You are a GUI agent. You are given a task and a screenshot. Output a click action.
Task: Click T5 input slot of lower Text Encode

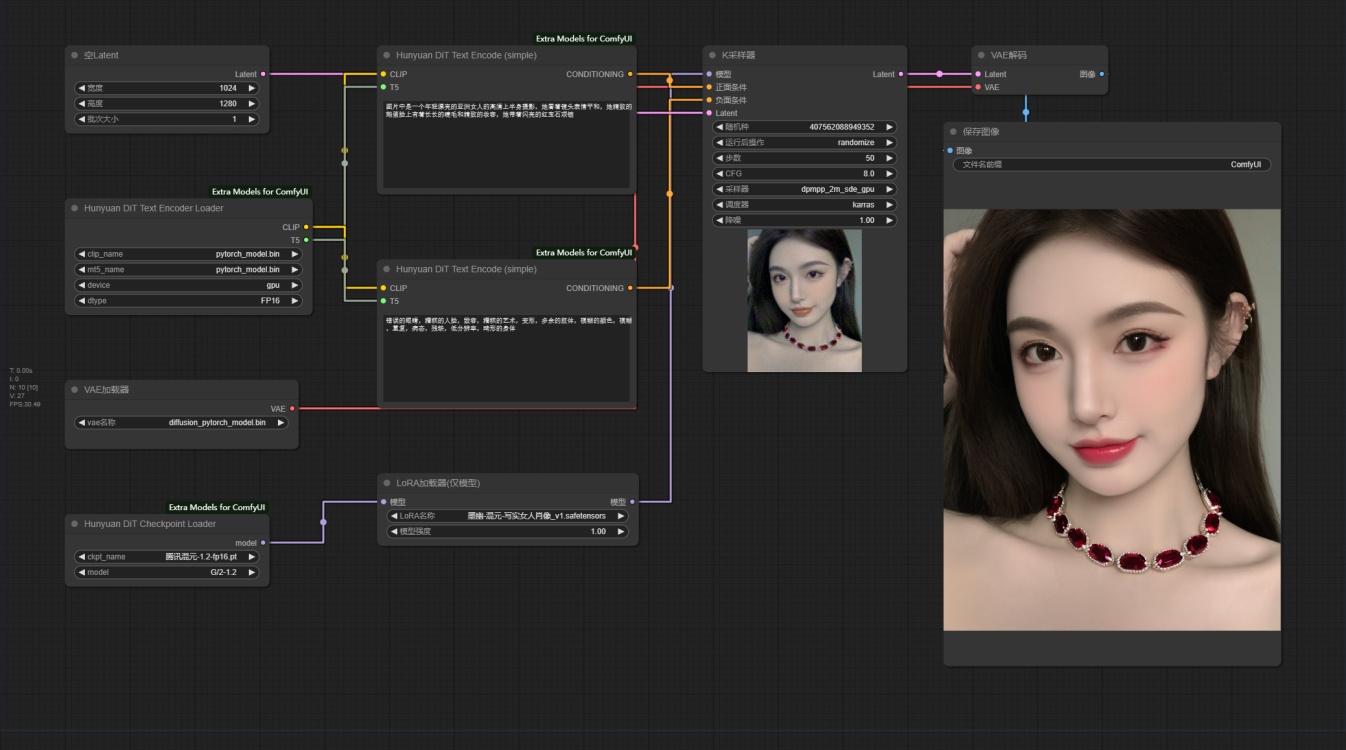click(383, 301)
